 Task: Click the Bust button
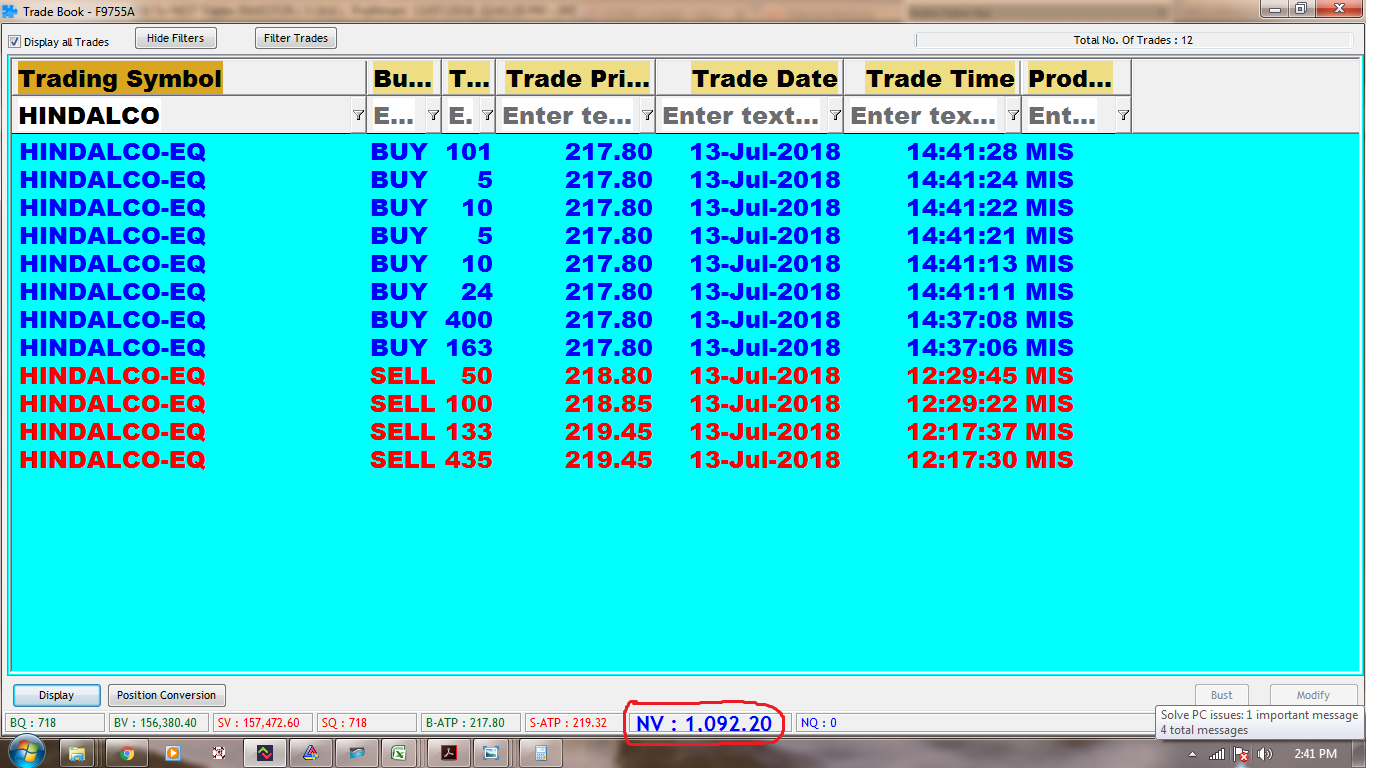point(1222,695)
